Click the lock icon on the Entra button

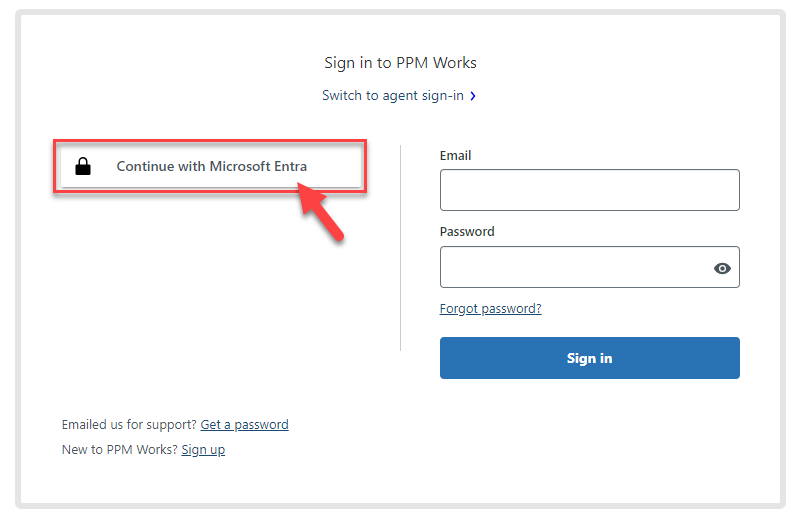[83, 167]
